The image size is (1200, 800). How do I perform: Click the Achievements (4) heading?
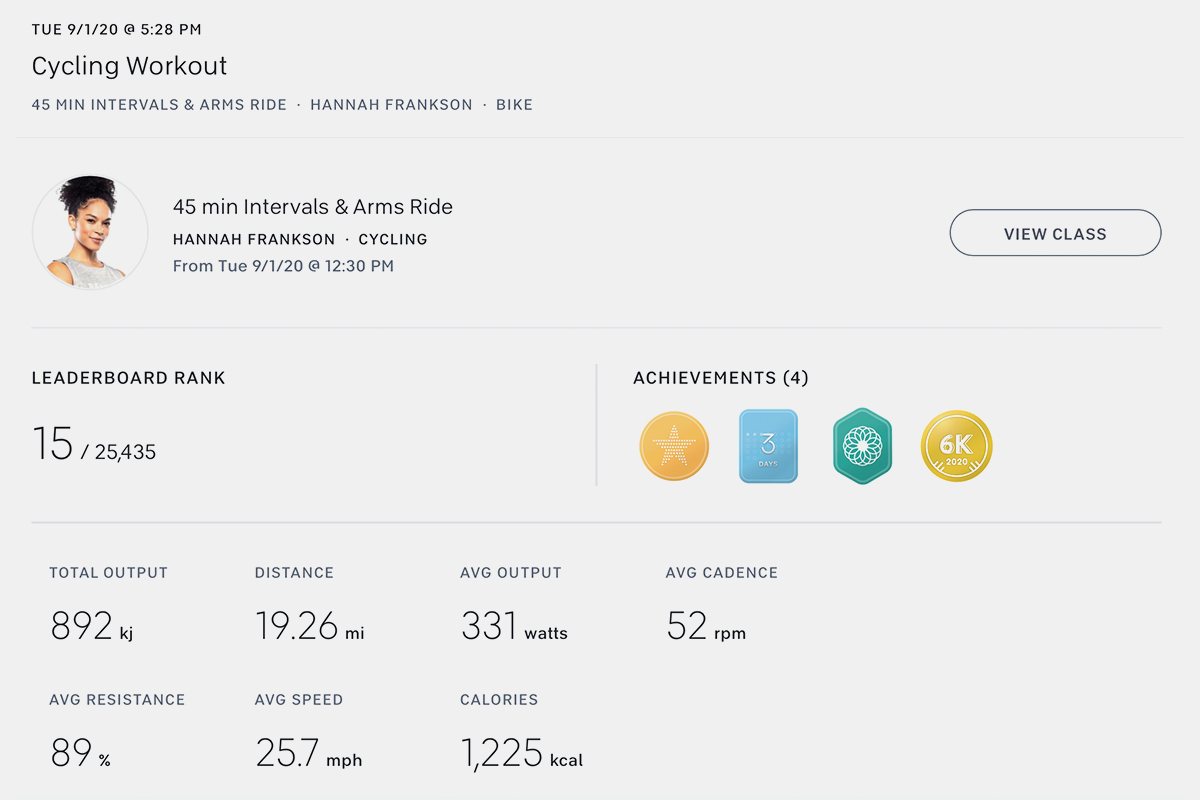[720, 378]
